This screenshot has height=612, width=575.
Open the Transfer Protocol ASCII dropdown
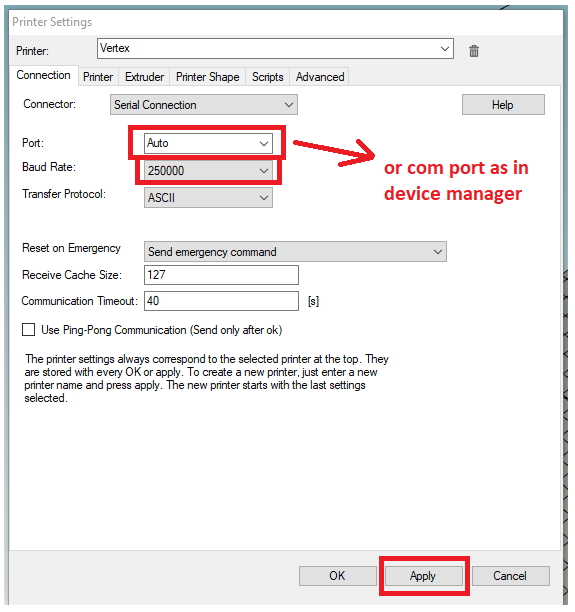click(x=208, y=197)
